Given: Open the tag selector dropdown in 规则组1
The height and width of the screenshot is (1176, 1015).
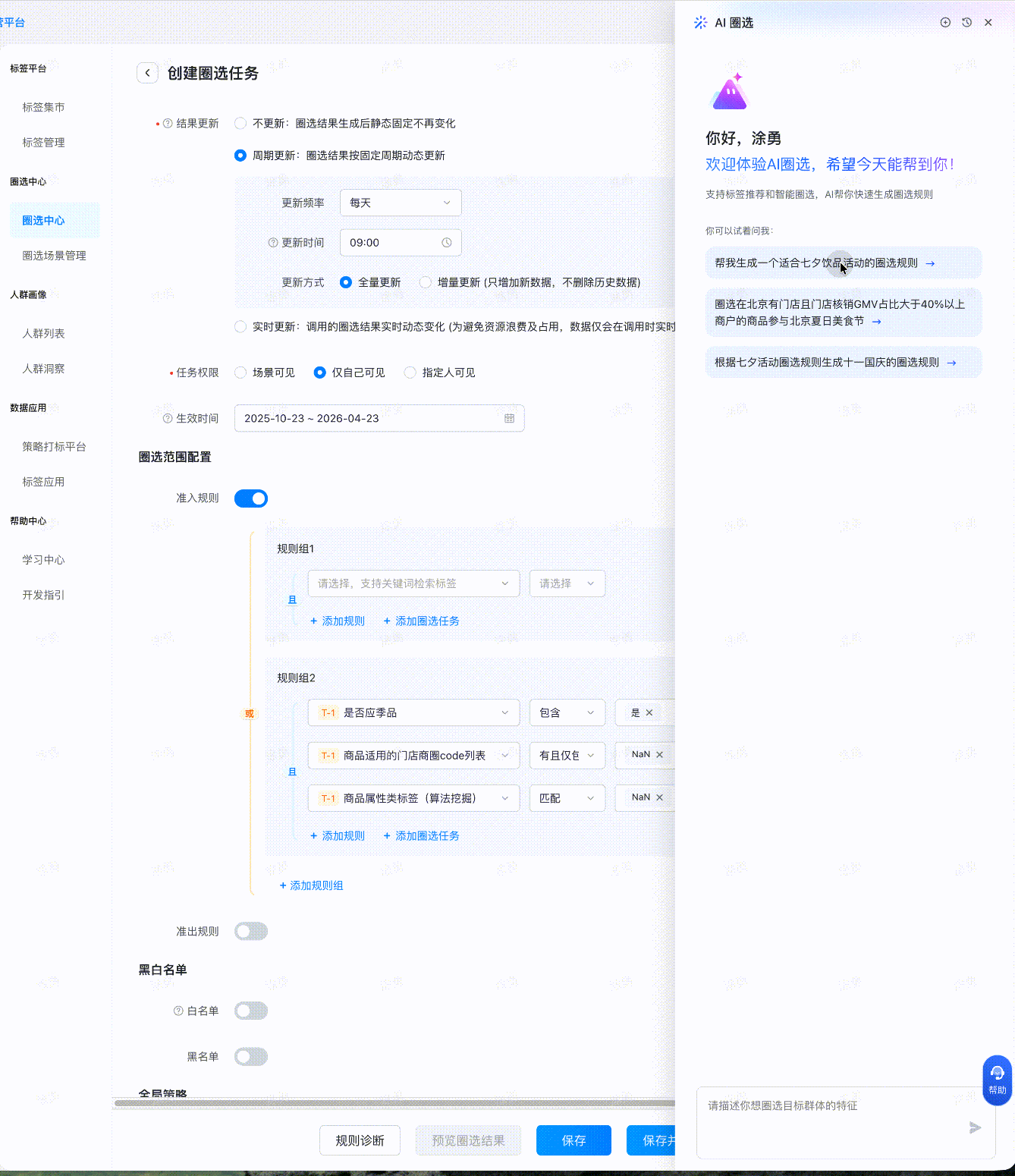Looking at the screenshot, I should (413, 583).
